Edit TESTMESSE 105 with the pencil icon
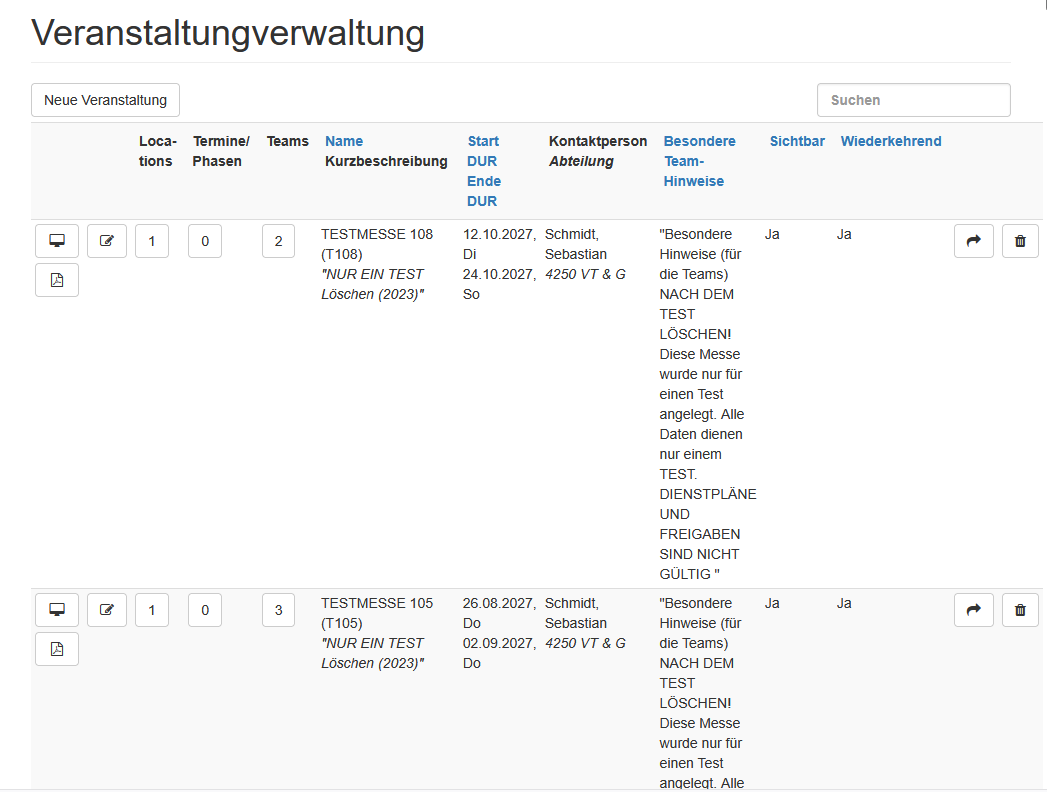The image size is (1047, 792). [x=107, y=609]
